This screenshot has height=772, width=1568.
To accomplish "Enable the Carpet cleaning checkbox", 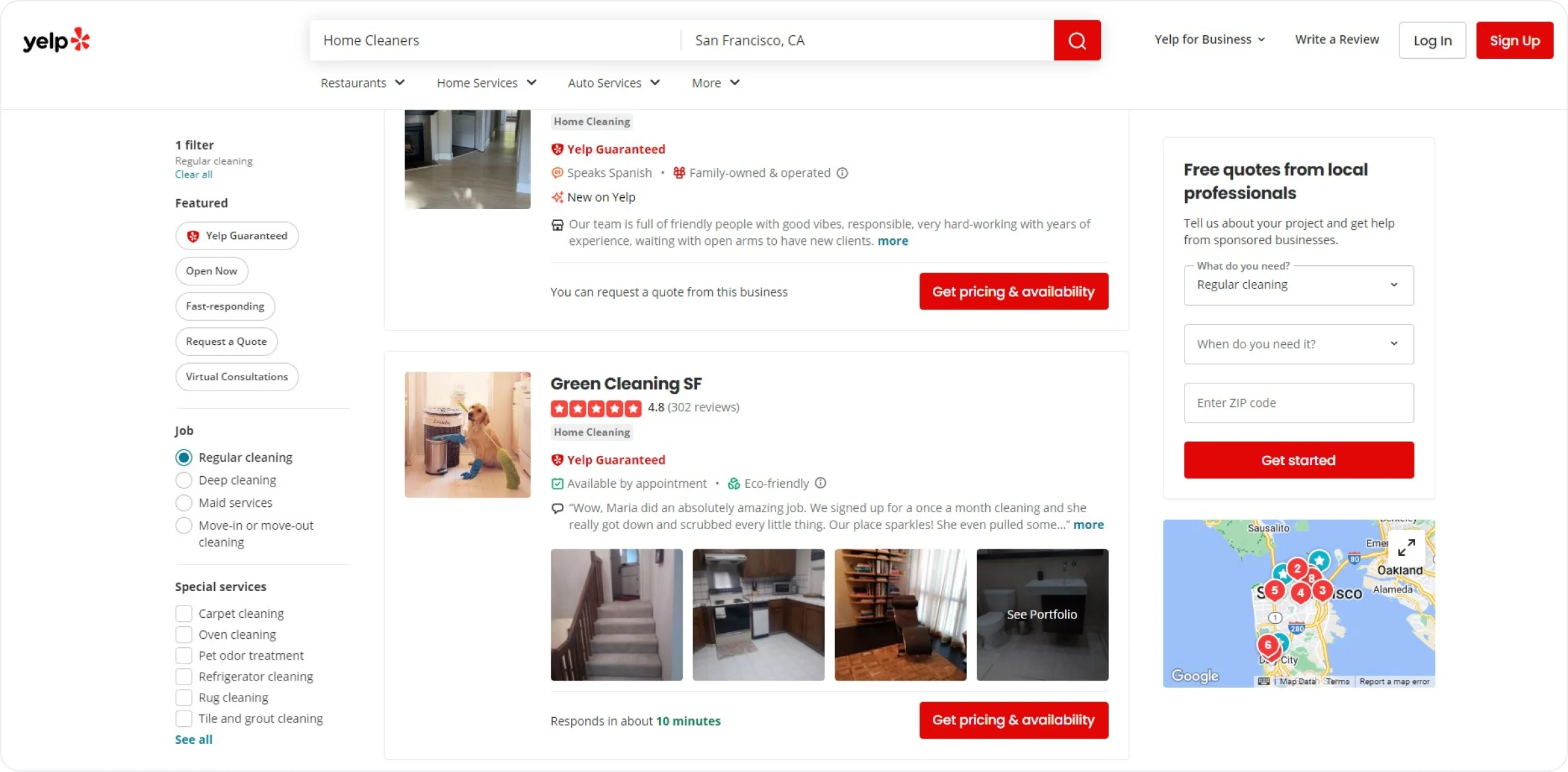I will [x=184, y=614].
